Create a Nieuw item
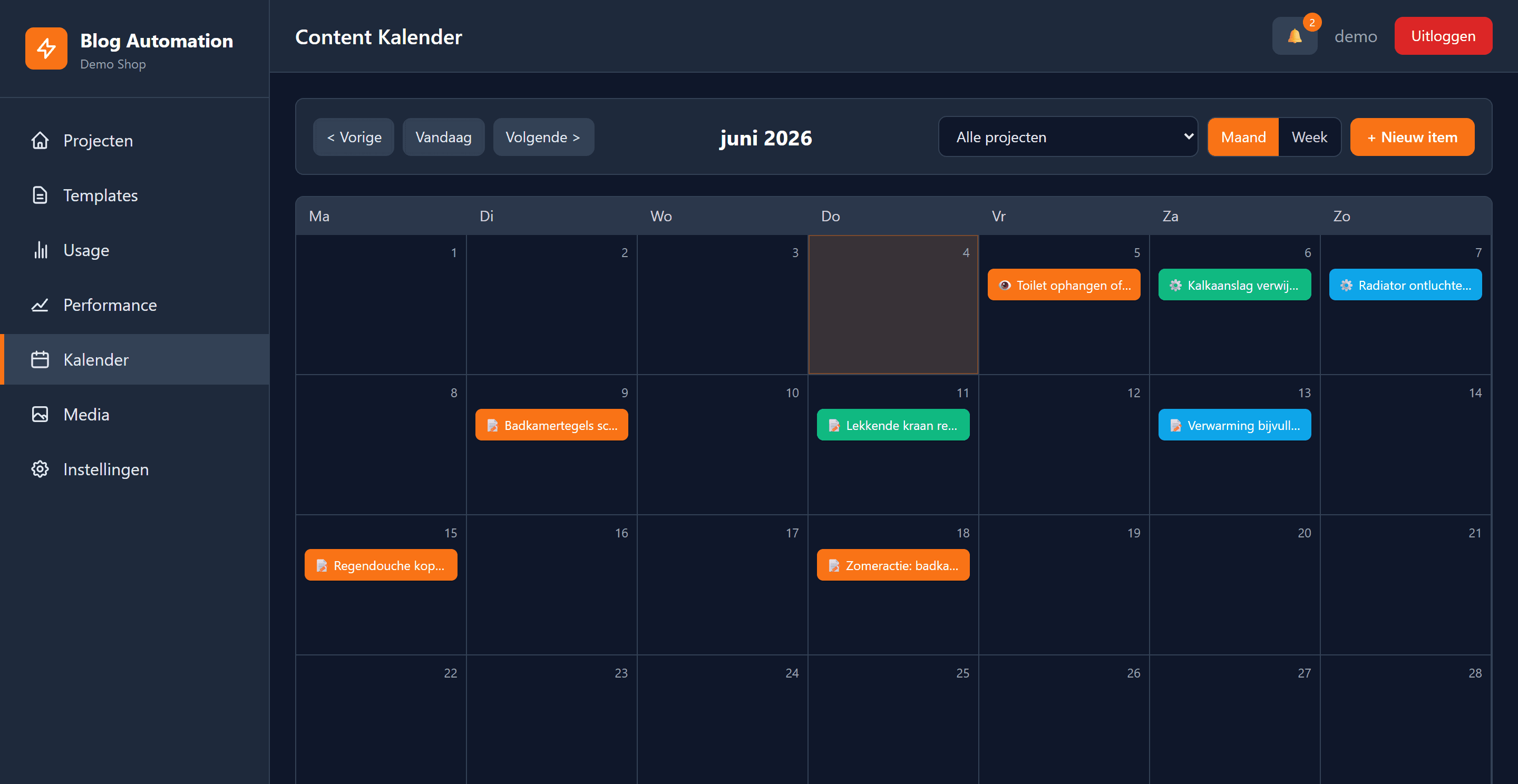Image resolution: width=1518 pixels, height=784 pixels. tap(1412, 137)
